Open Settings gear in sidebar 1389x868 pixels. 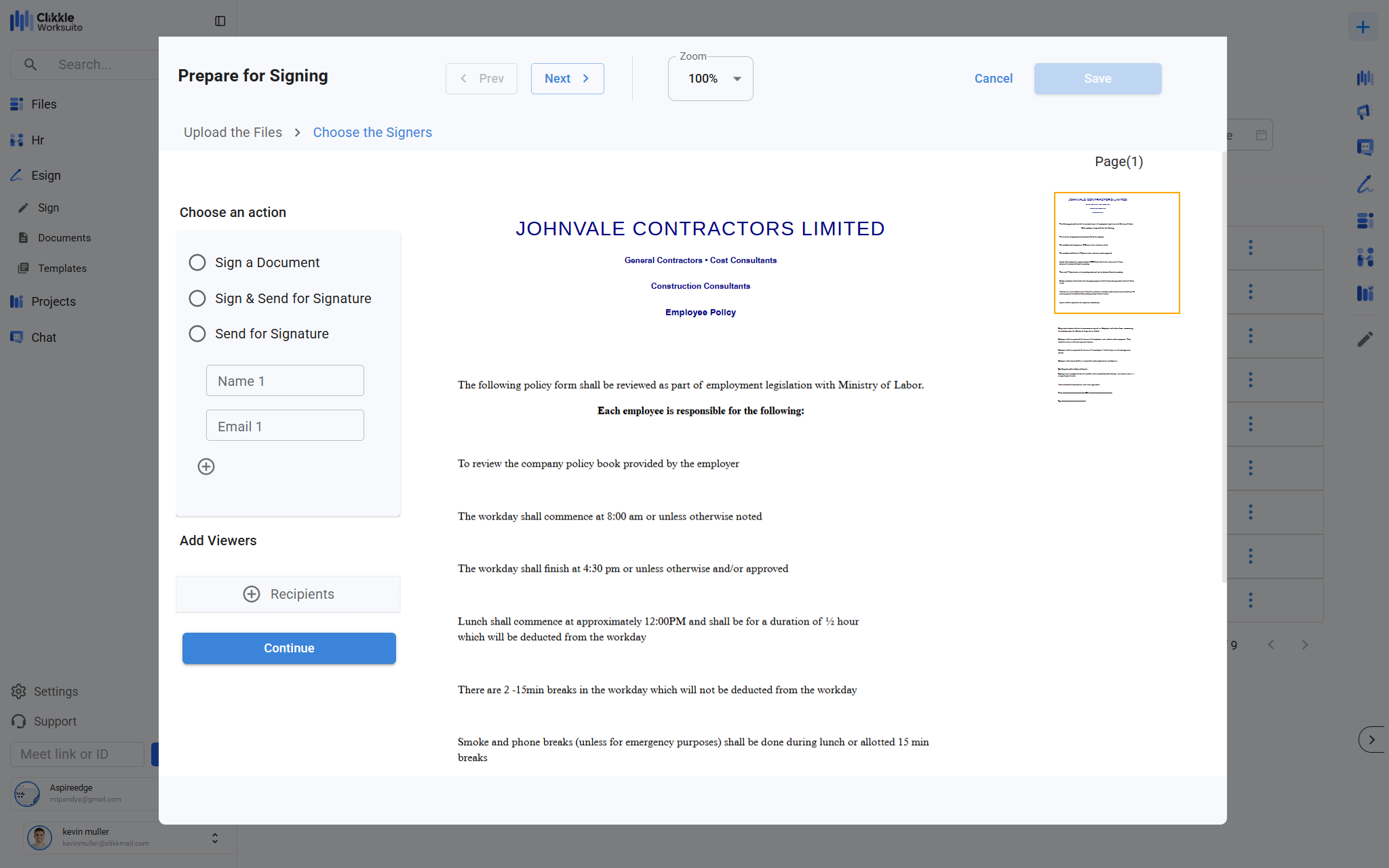pos(19,691)
